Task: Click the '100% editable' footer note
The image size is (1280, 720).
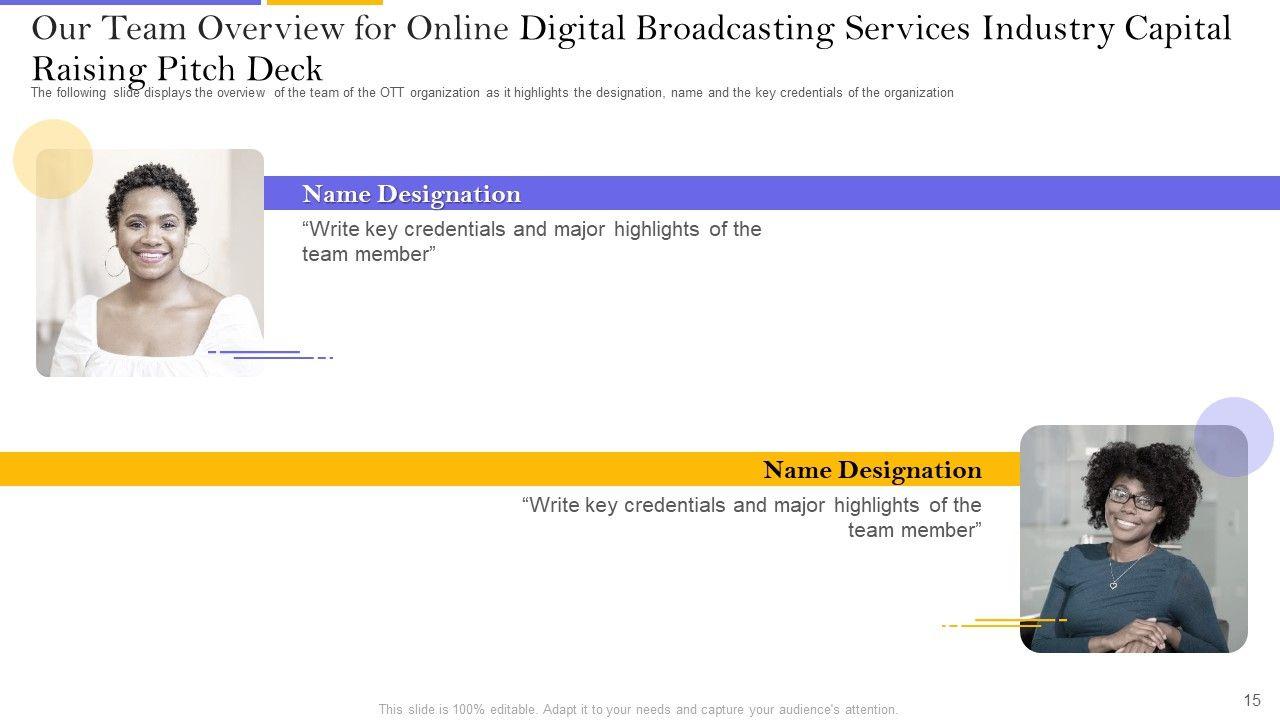Action: pos(638,710)
